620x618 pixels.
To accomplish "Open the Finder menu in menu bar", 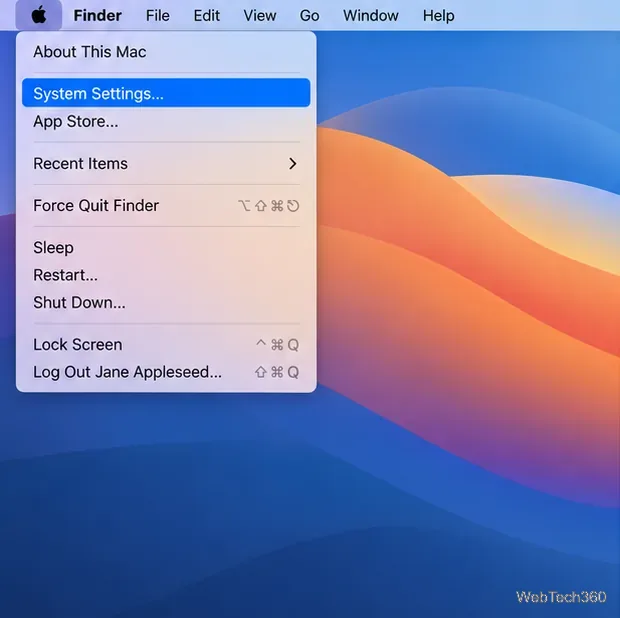I will pos(97,15).
